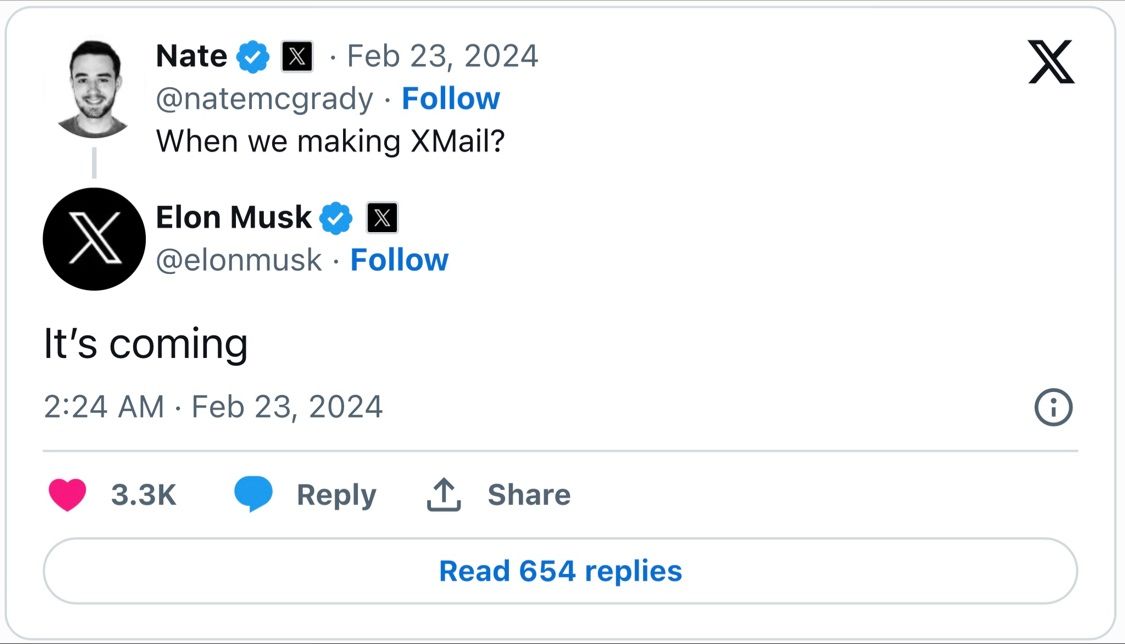This screenshot has width=1125, height=644.
Task: Open Nate's profile photo
Action: tap(93, 88)
